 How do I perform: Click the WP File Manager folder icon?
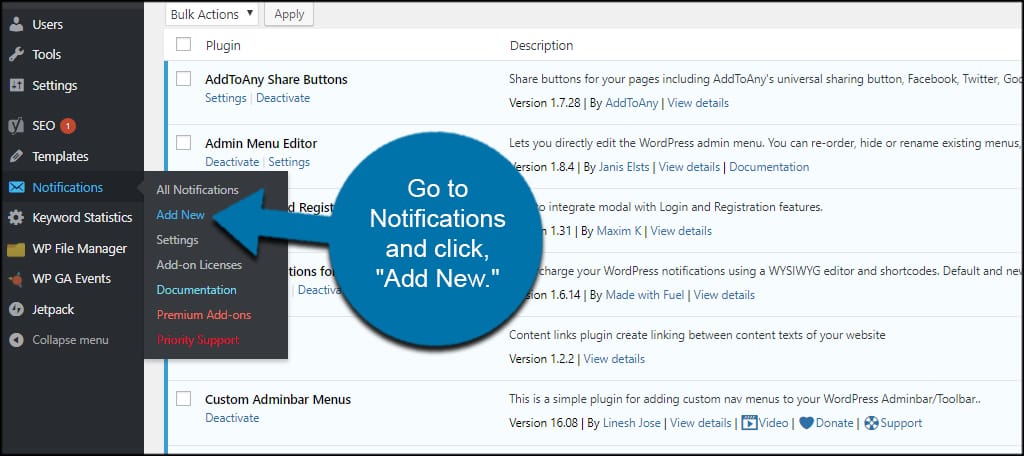[16, 249]
